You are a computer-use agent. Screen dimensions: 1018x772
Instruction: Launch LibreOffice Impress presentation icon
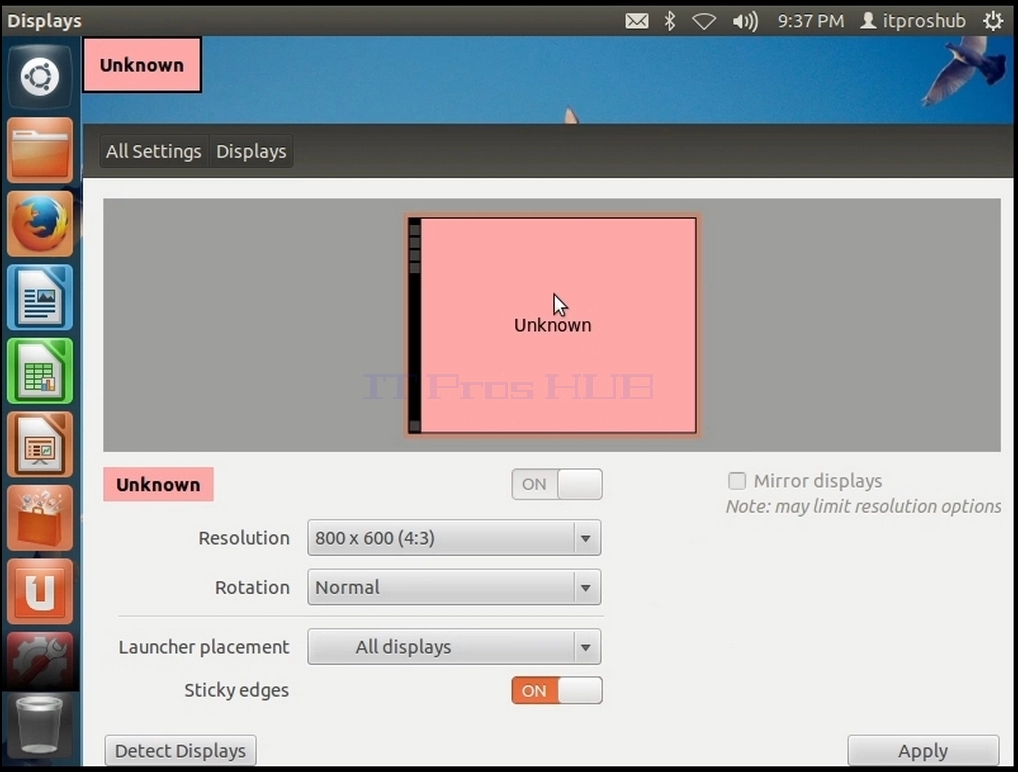point(40,445)
